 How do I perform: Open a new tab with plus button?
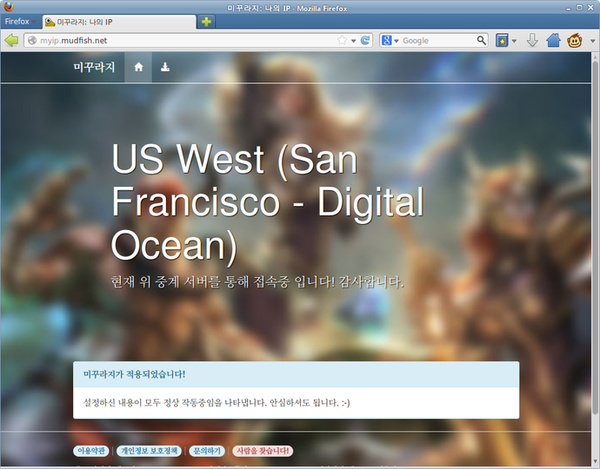coord(206,22)
